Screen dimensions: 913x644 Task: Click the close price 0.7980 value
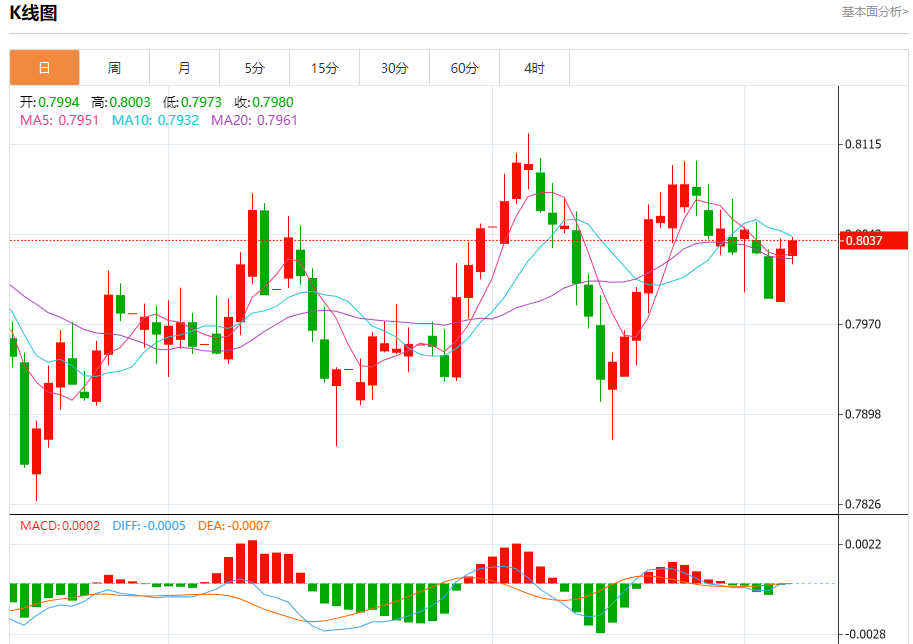tap(273, 102)
